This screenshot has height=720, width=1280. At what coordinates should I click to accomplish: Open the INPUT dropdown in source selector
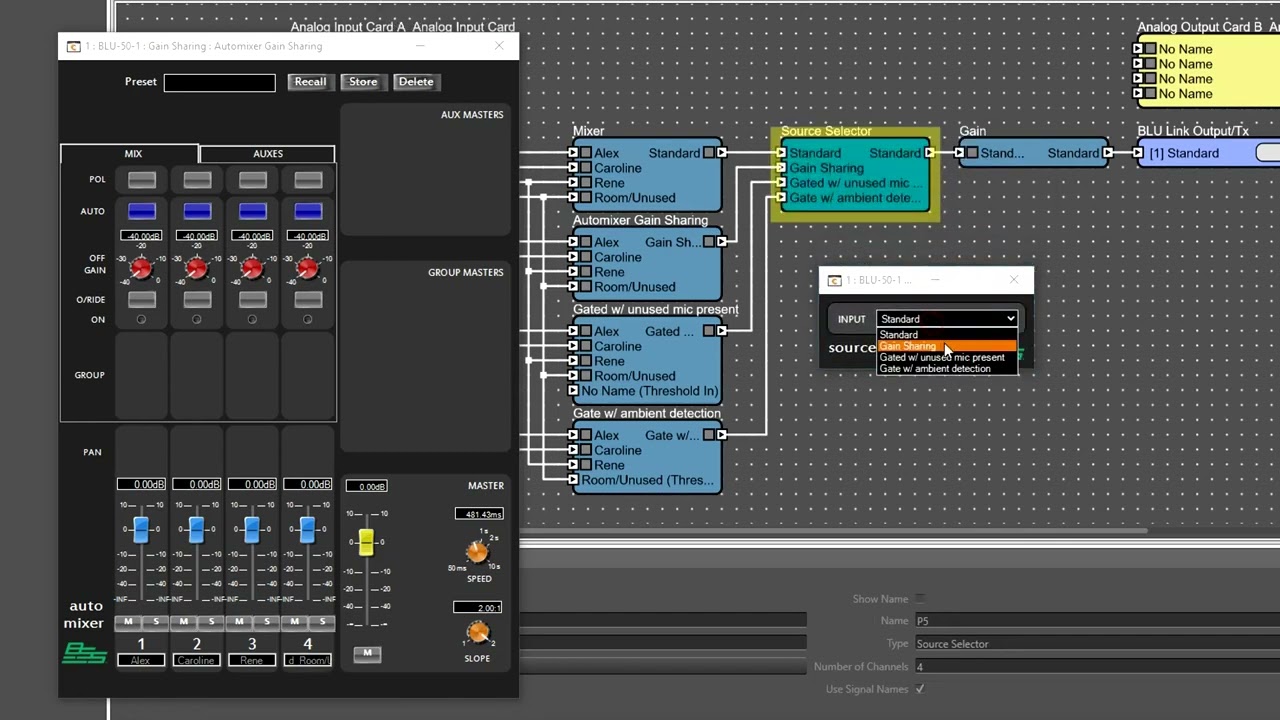947,319
